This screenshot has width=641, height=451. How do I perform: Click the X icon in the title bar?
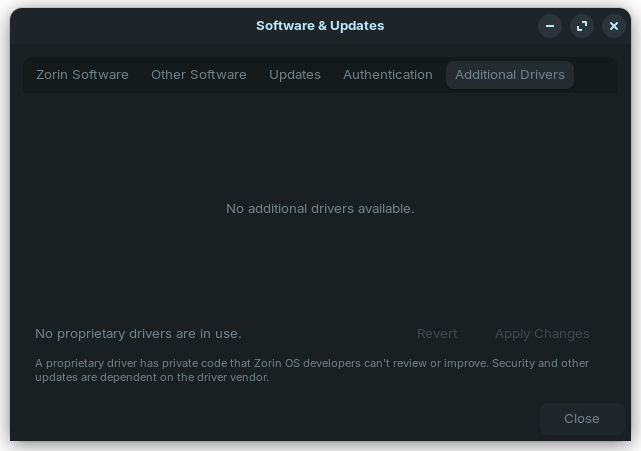[x=614, y=26]
